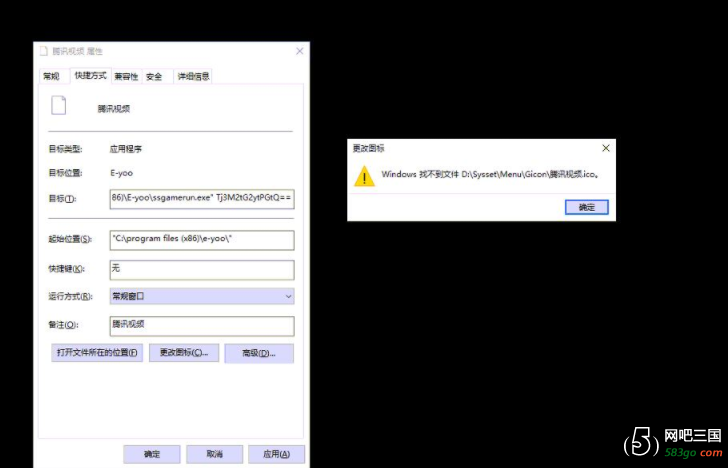Click 打开文件所在的位置 button

point(97,353)
